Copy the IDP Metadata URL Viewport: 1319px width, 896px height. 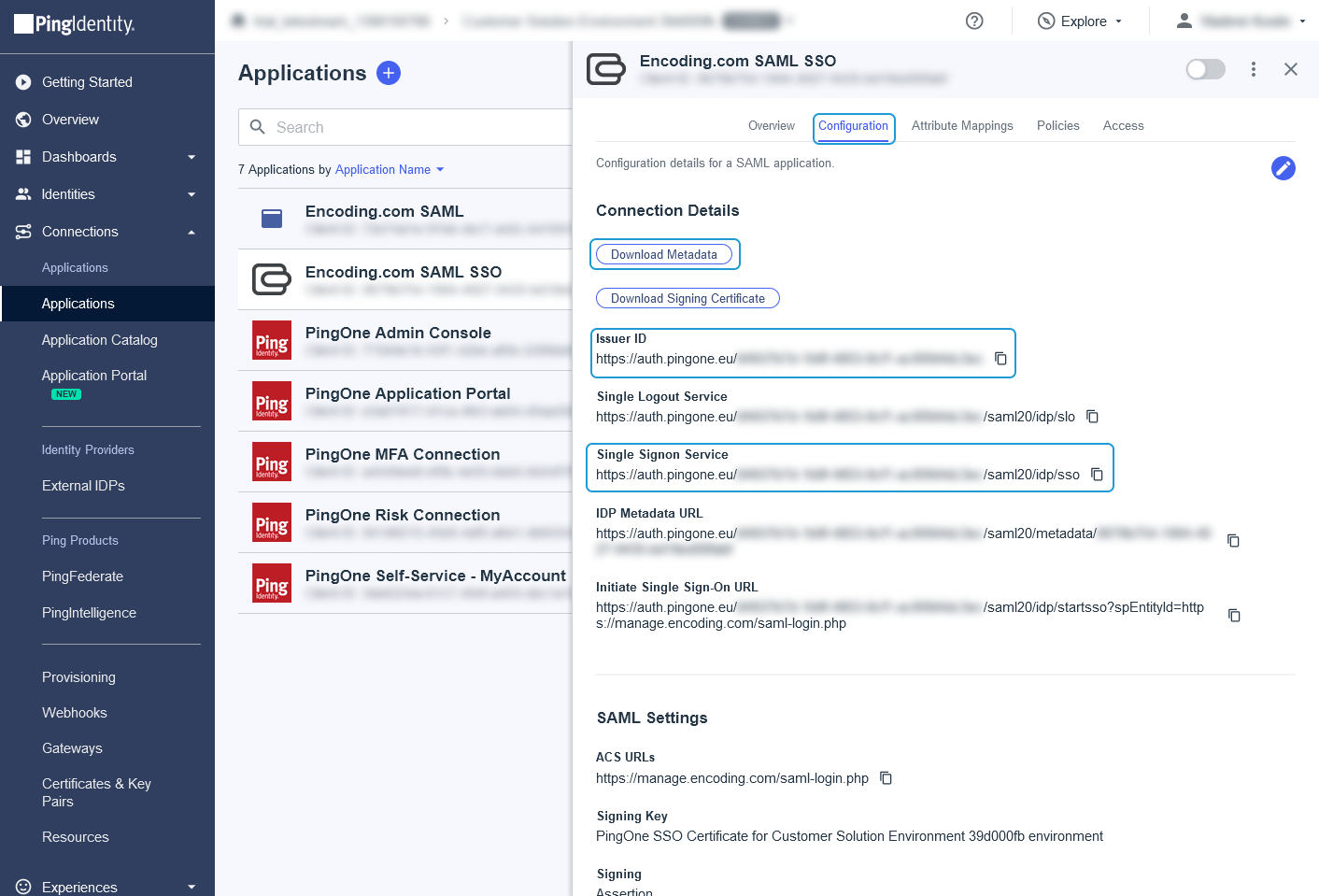(x=1233, y=541)
